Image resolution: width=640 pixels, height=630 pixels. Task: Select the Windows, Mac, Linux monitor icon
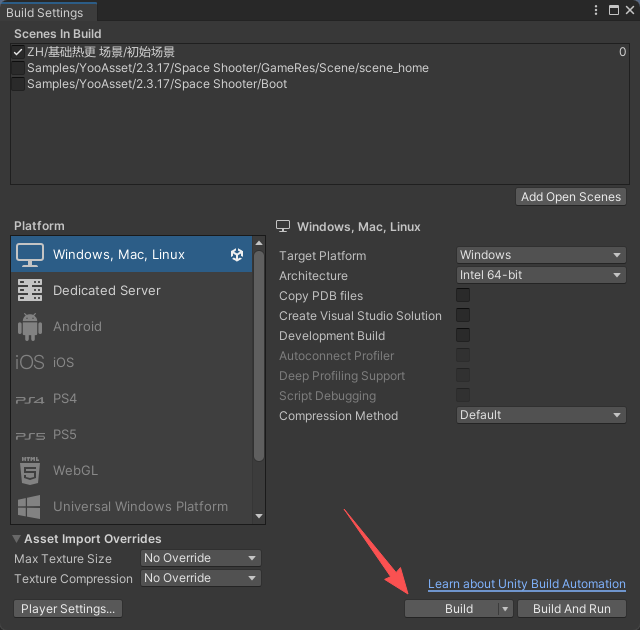coord(30,255)
